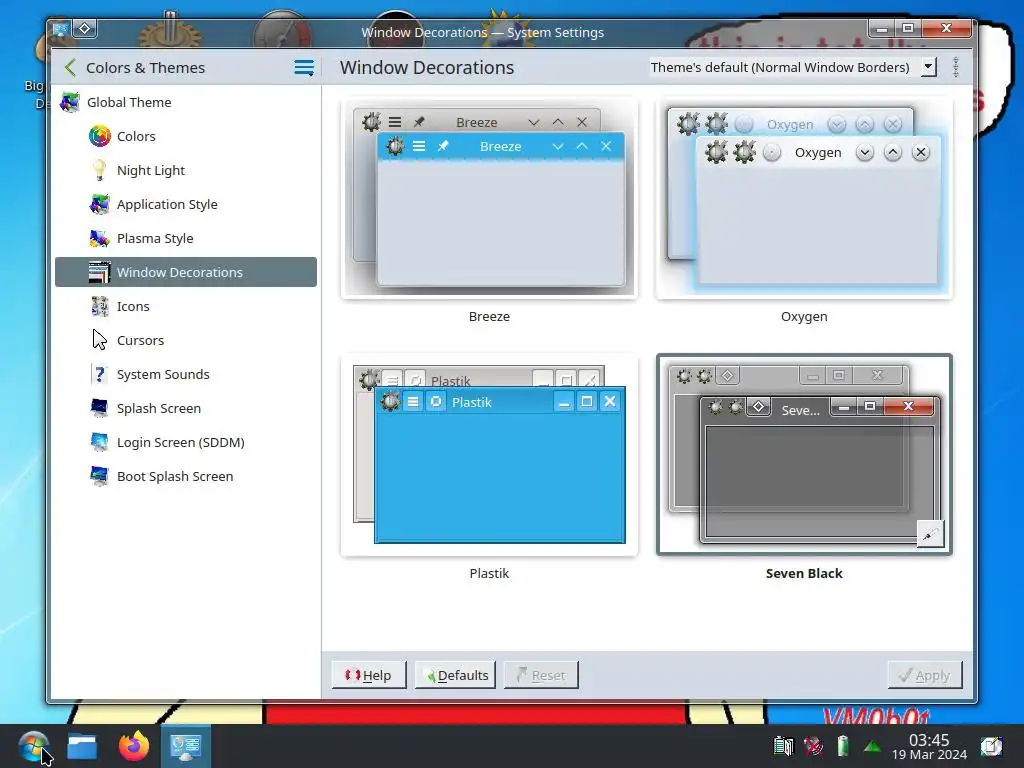Go back from Colors & Themes

tap(70, 67)
